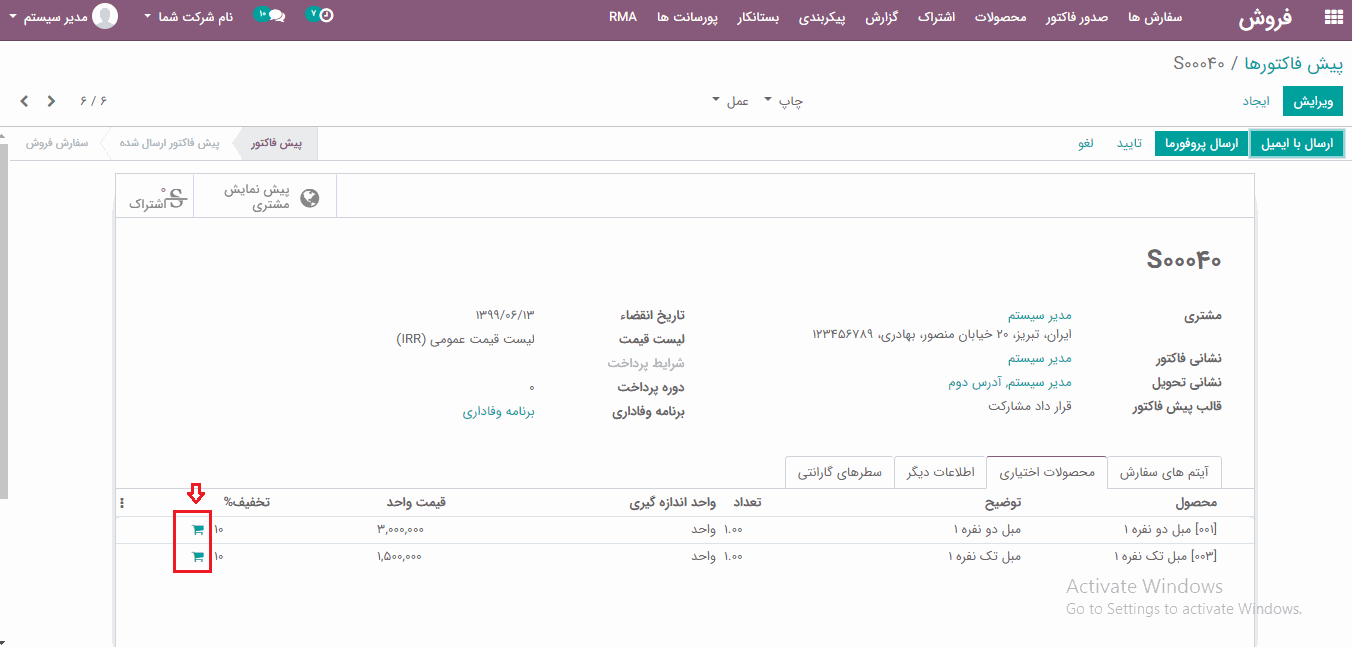Switch to the آیتم های سفارش tab
1352x647 pixels.
1164,472
